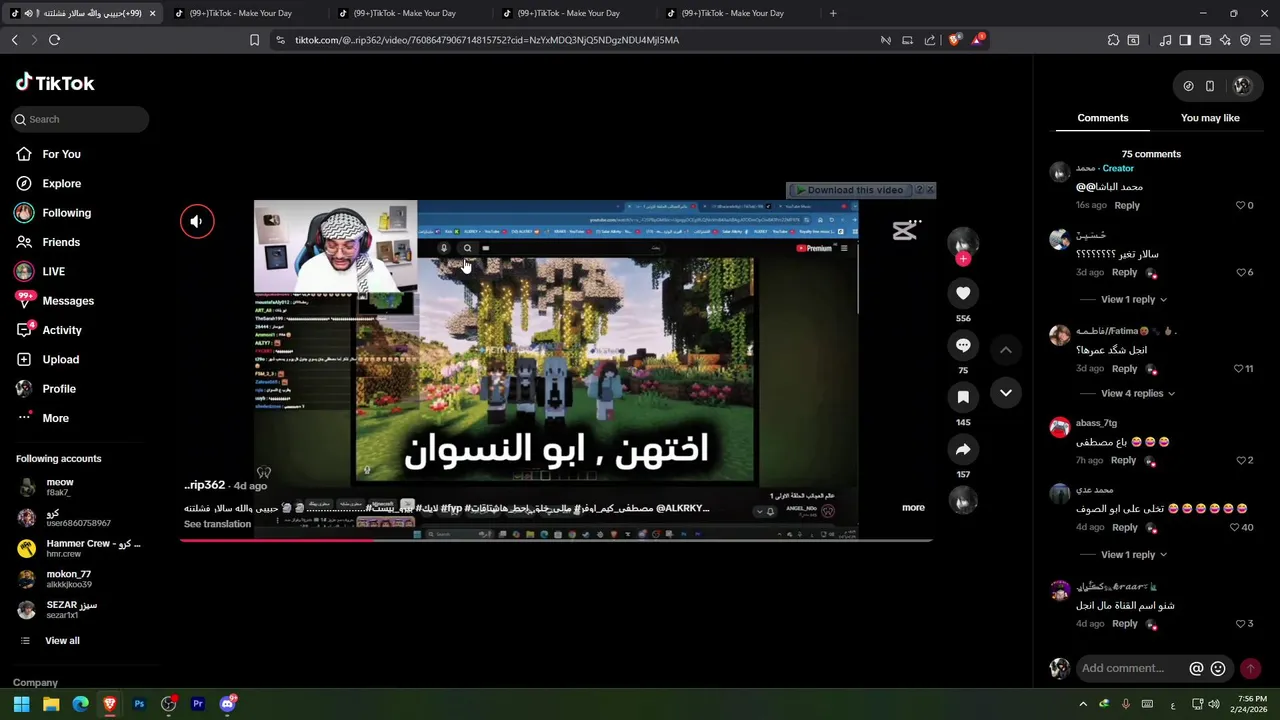Screen dimensions: 1280x720
Task: Like abass_7tg comment with 2 likes
Action: click(1241, 461)
